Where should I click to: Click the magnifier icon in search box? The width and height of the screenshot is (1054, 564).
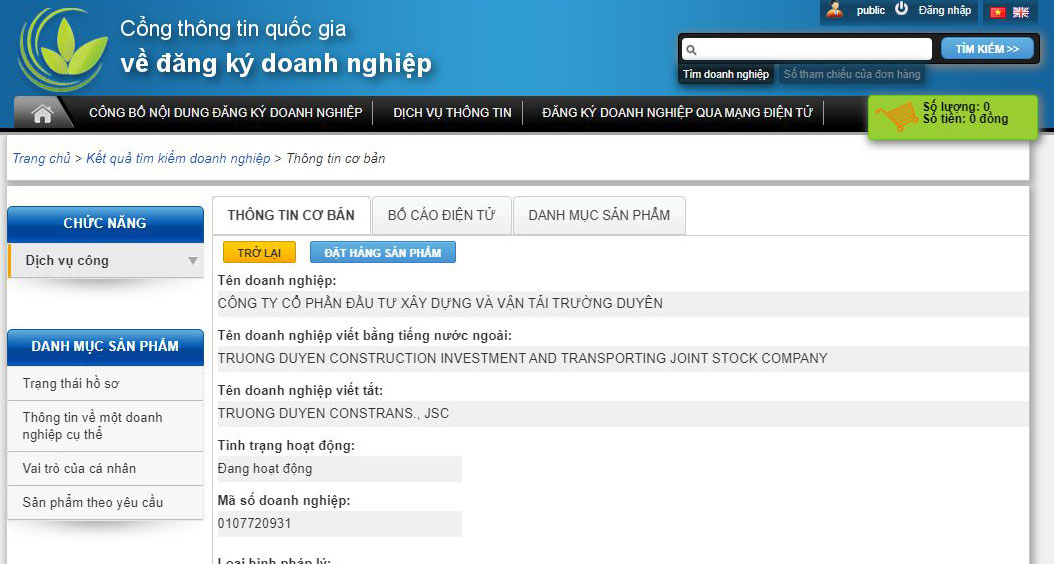[x=691, y=49]
